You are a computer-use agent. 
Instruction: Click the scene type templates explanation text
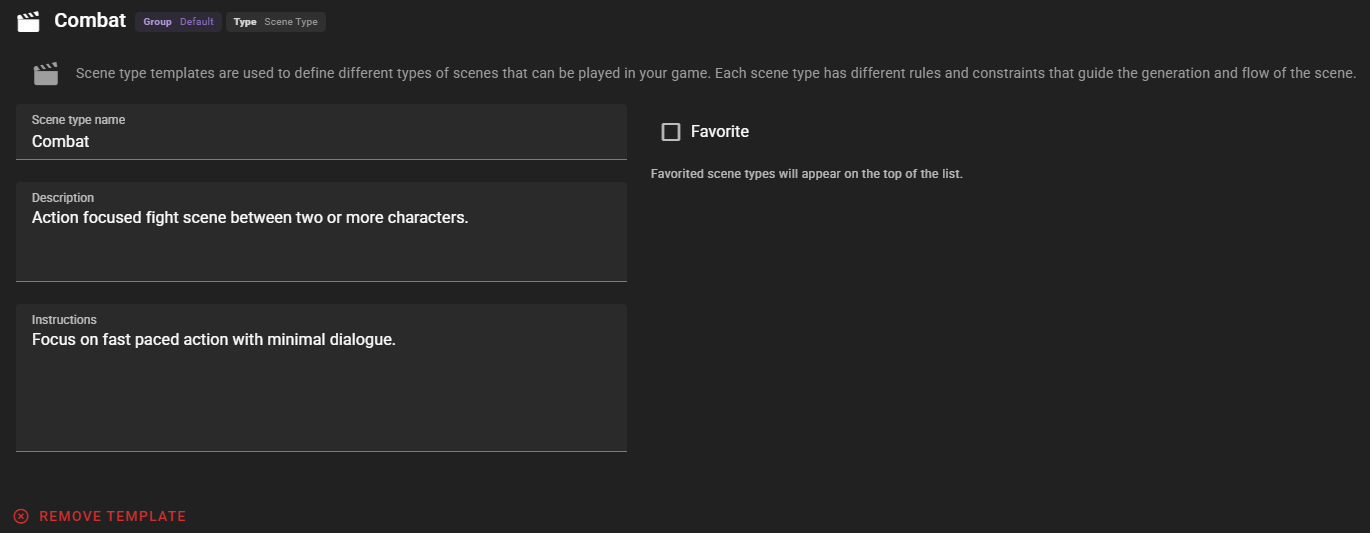[x=716, y=73]
